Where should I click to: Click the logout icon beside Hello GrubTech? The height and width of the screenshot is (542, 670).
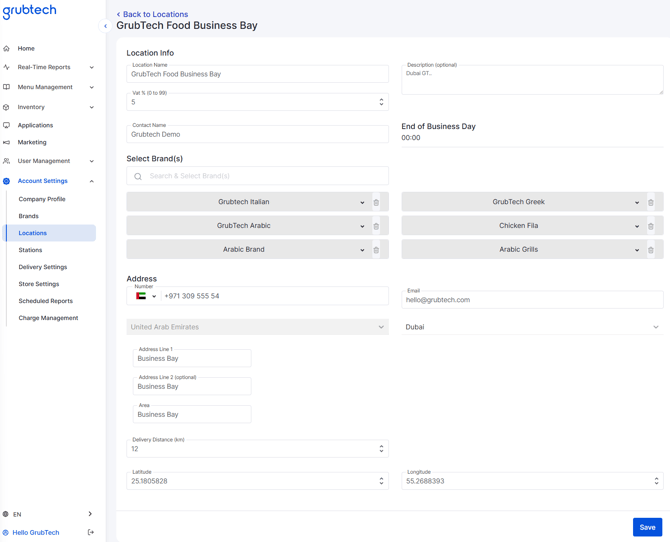pos(91,532)
